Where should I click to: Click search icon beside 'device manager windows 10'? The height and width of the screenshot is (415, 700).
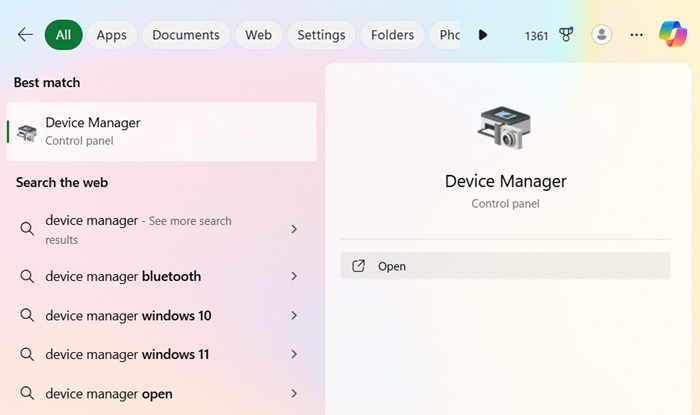27,315
